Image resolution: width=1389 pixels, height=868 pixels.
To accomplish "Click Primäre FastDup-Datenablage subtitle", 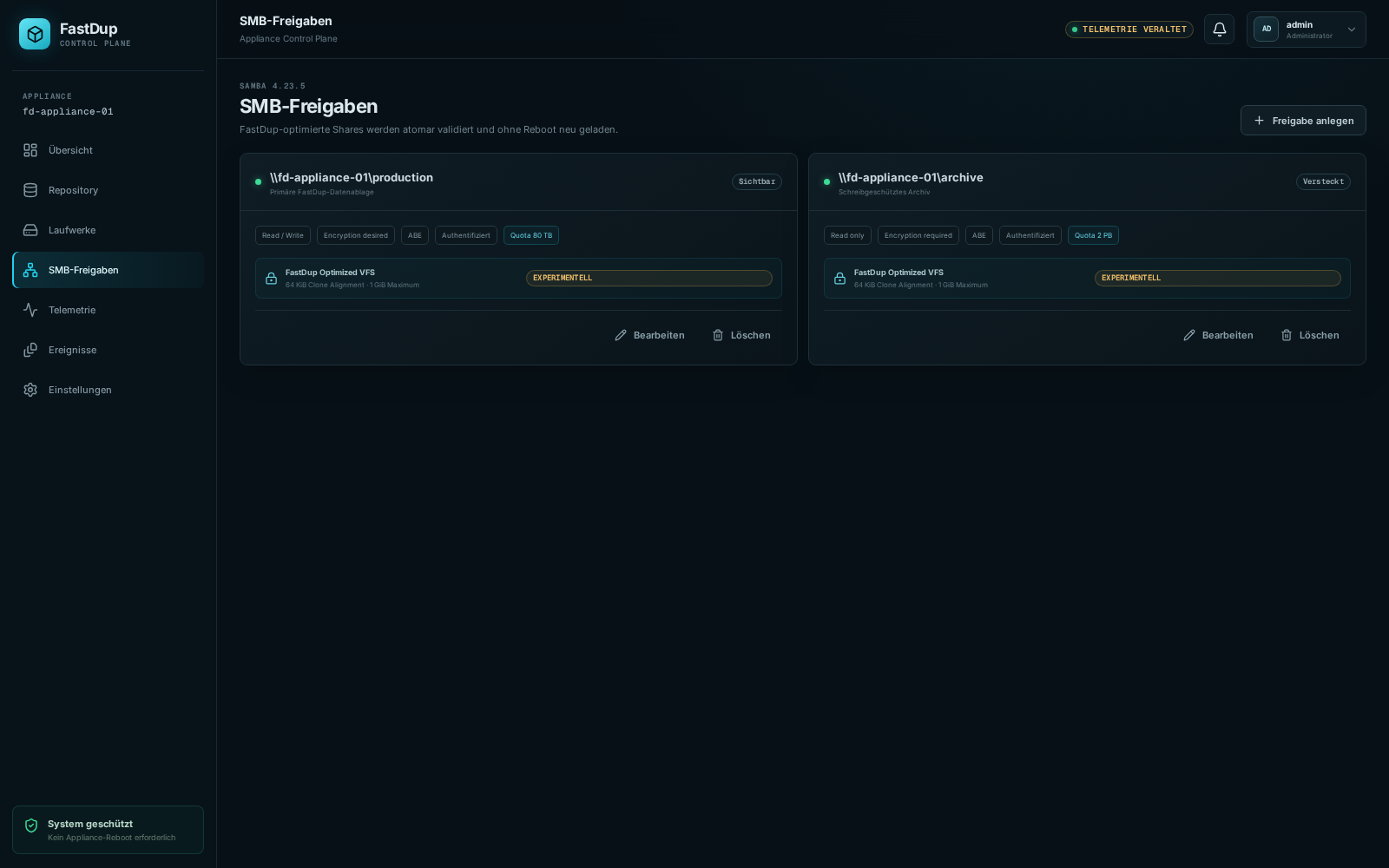I will 322,192.
